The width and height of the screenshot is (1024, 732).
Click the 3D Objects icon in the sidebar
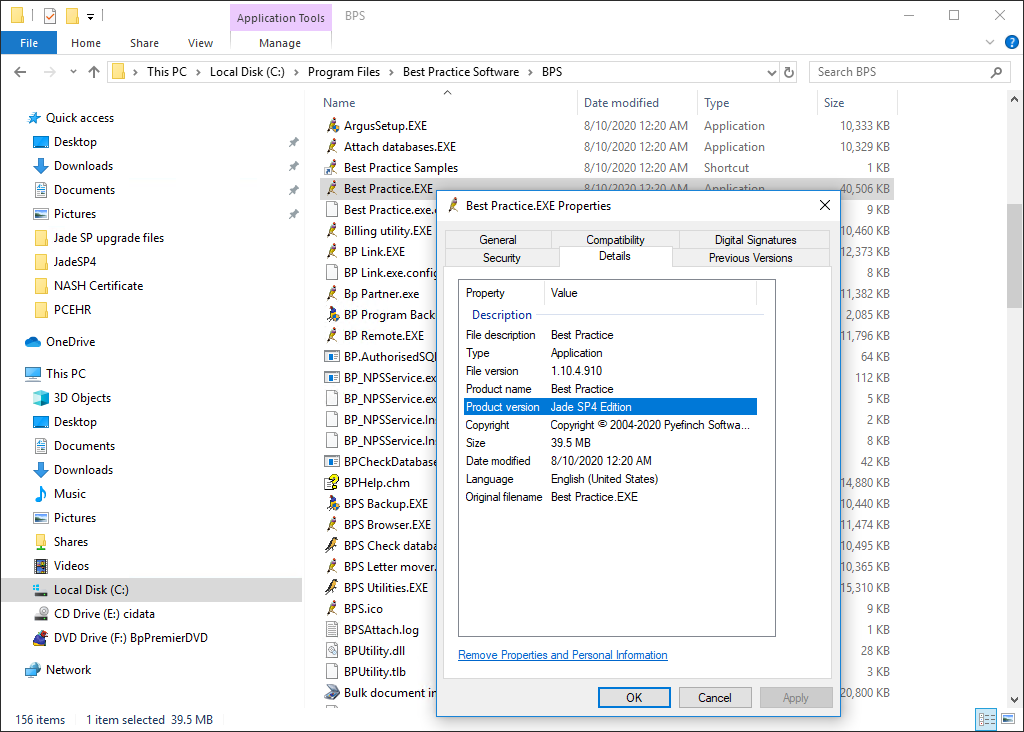(40, 398)
